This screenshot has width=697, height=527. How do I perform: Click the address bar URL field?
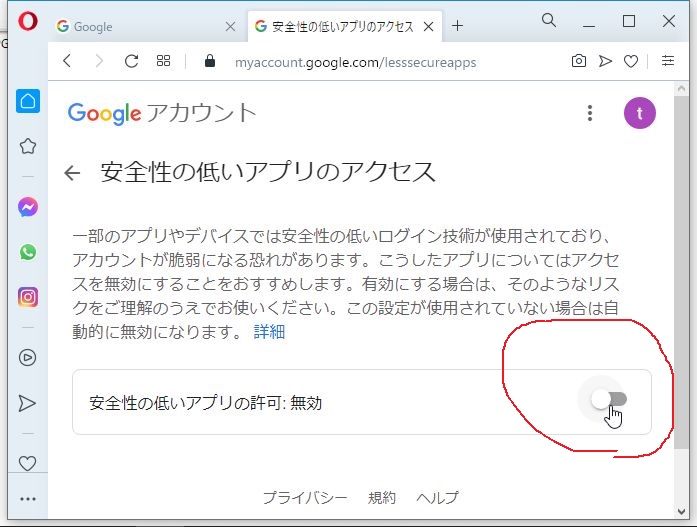click(x=355, y=62)
